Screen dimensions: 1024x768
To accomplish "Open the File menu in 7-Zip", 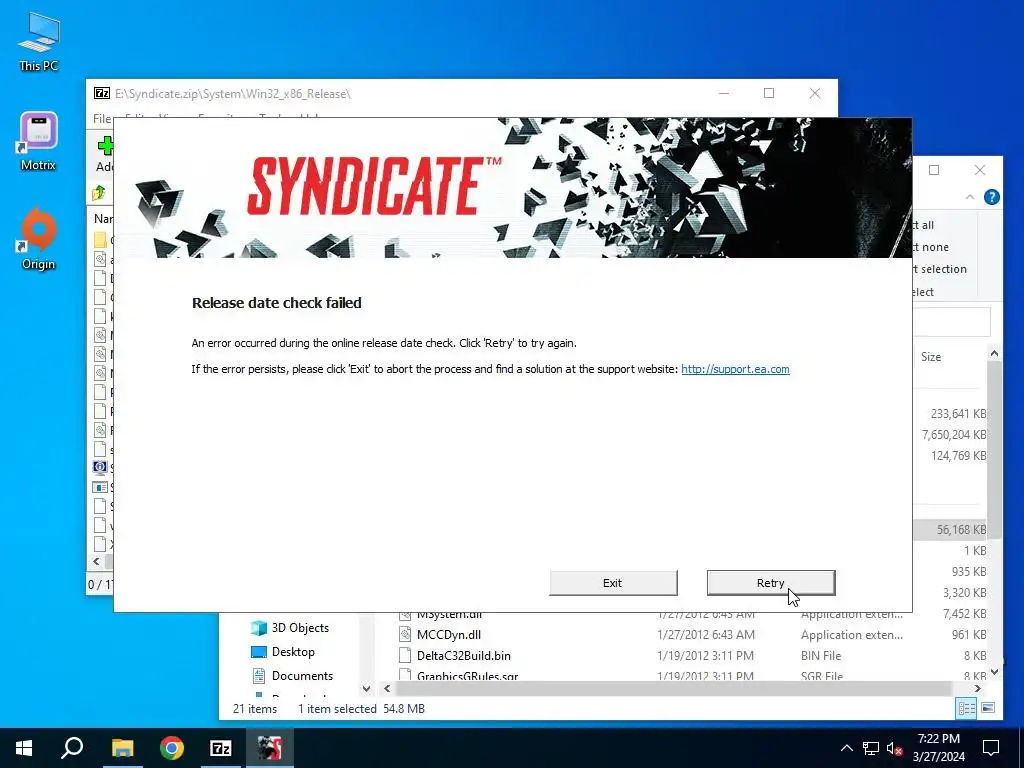I will [102, 118].
